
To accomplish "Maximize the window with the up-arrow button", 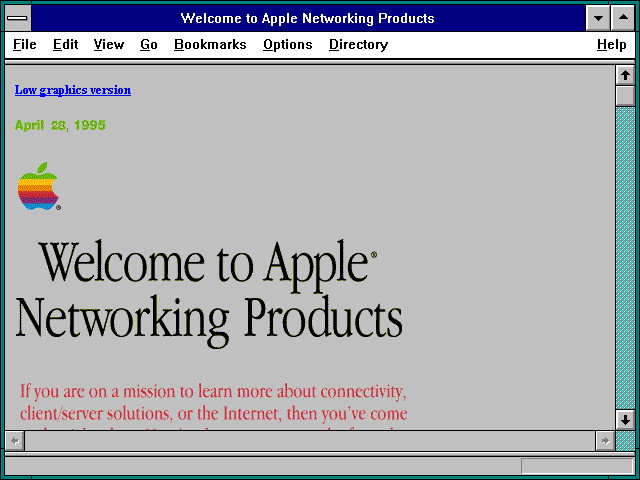I will [x=623, y=18].
